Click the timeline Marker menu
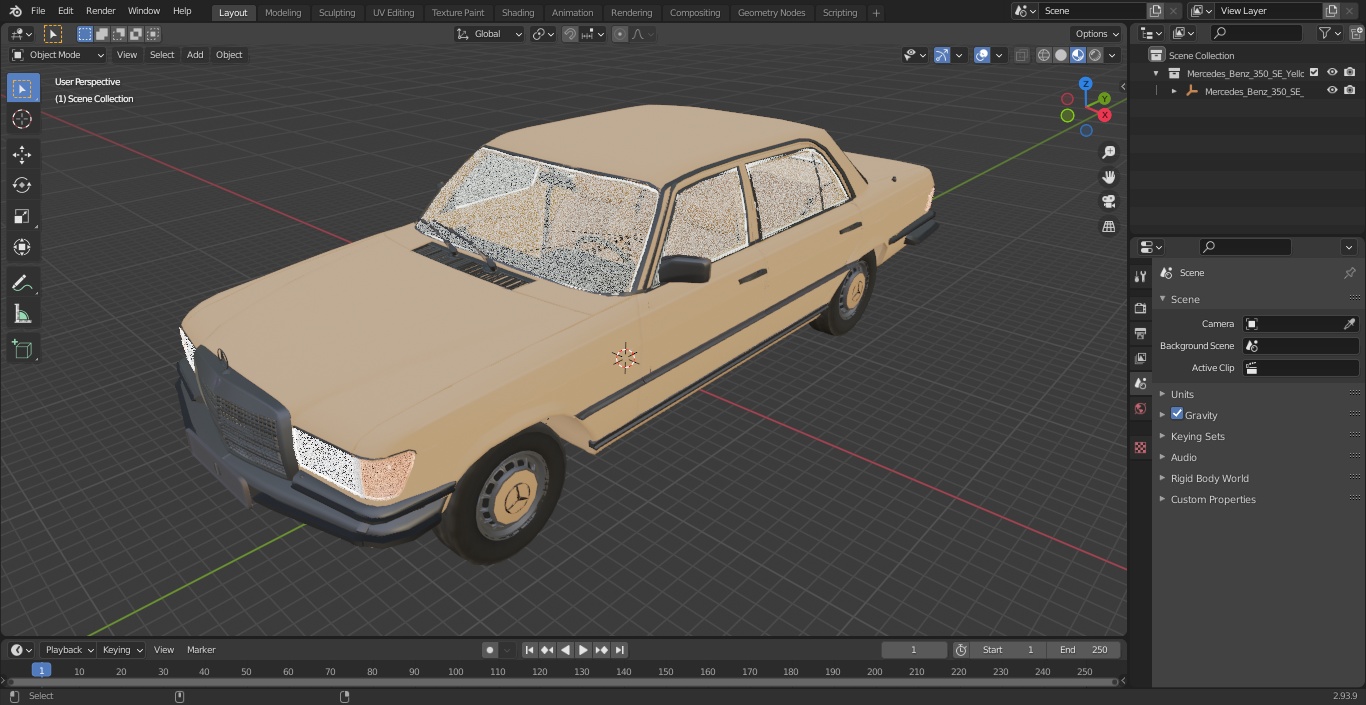 201,650
